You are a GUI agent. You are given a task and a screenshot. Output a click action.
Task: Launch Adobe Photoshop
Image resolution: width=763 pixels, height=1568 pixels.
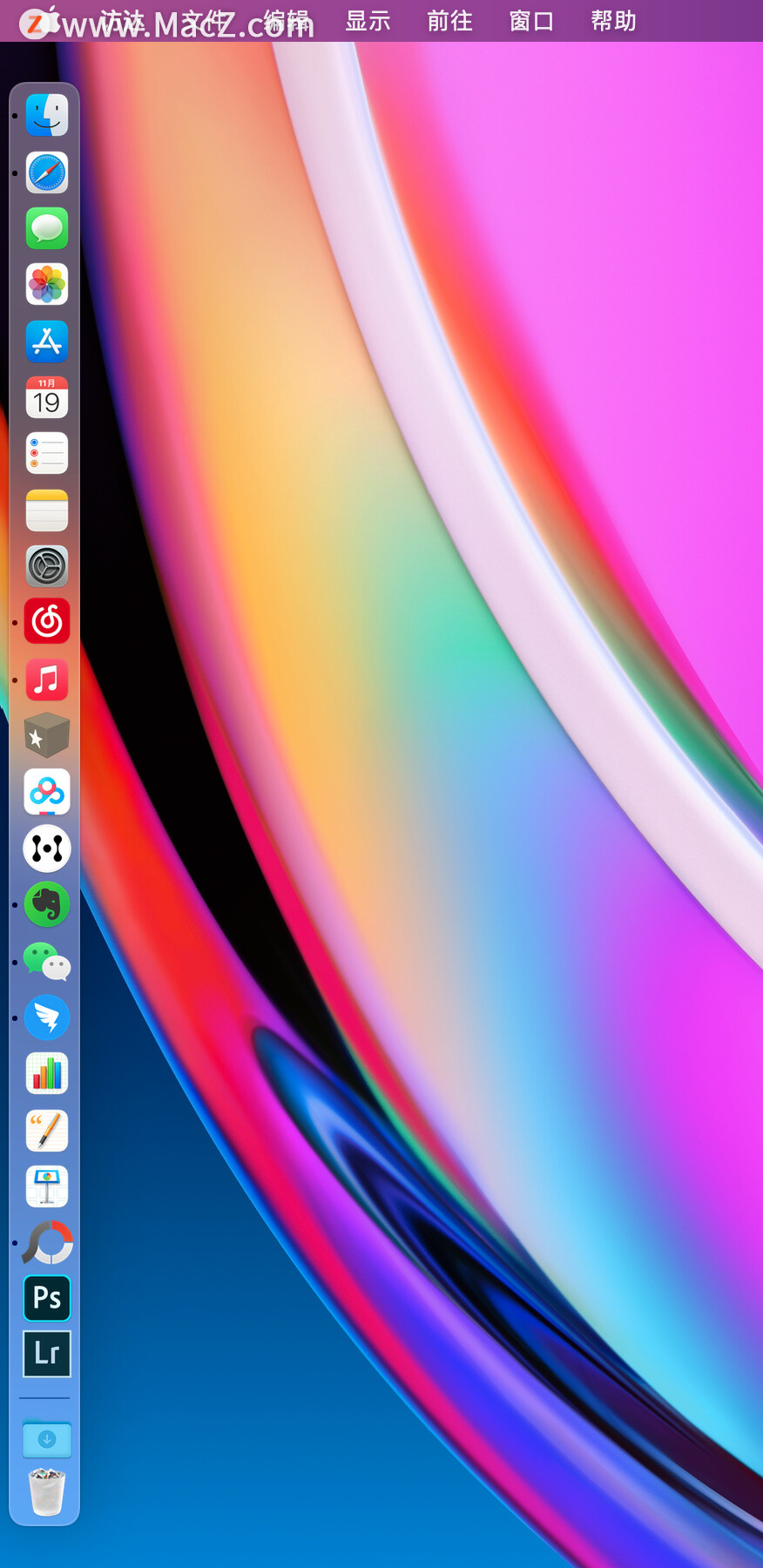(47, 1298)
